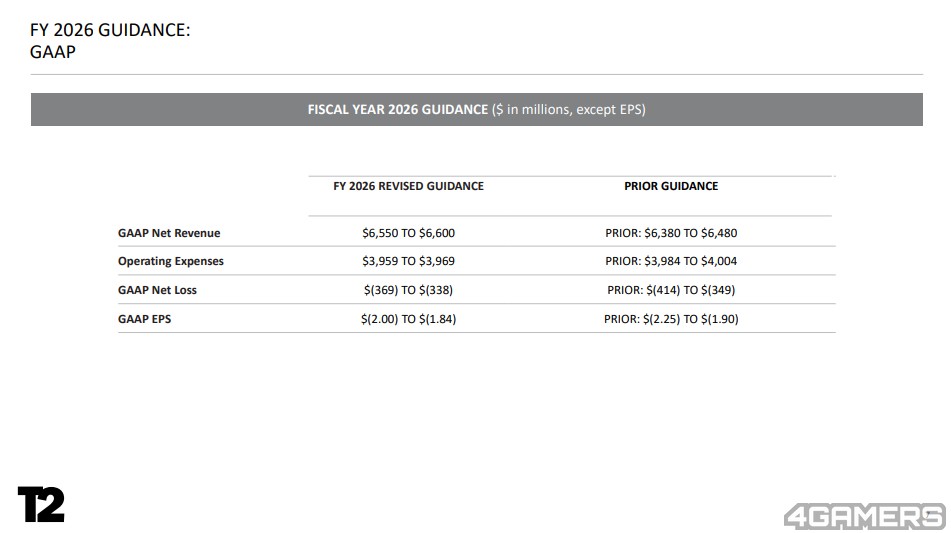
Task: Click the FY 2026 REVISED GUIDANCE column header
Action: point(408,186)
